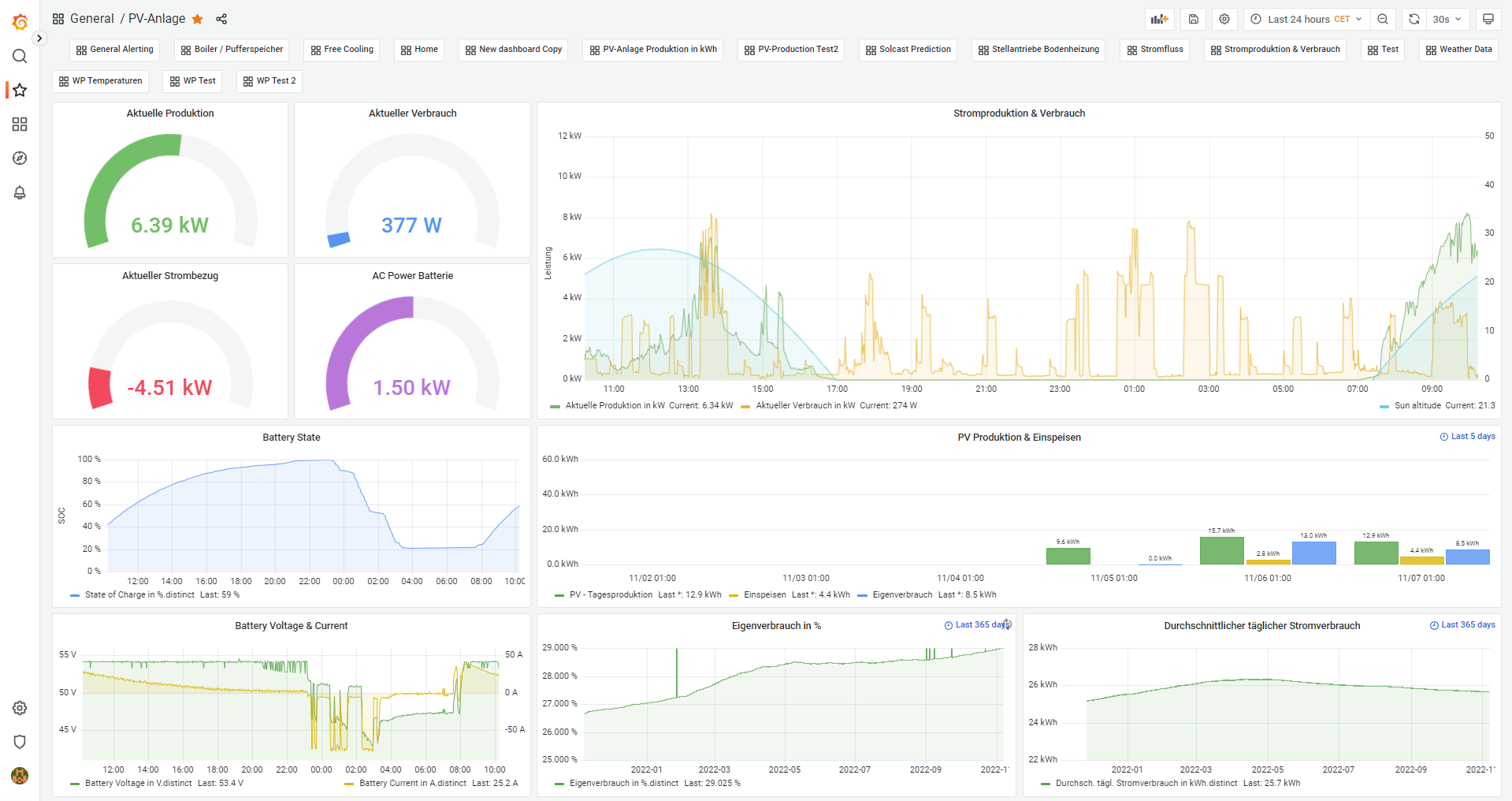Open the 30s refresh interval dropdown

[1447, 19]
